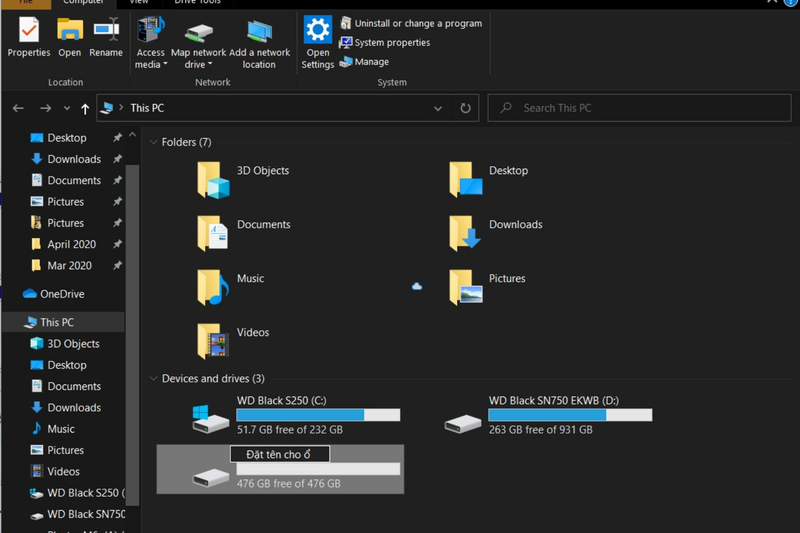Click the 51.7 GB free of 232 GB text

pyautogui.click(x=290, y=430)
